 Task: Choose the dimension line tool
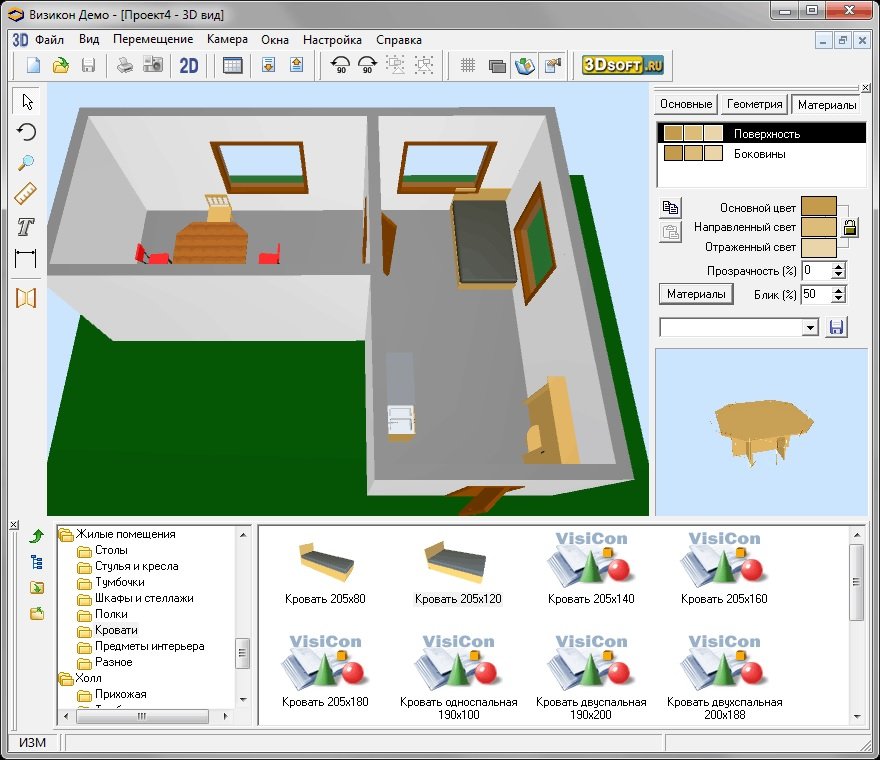[27, 259]
